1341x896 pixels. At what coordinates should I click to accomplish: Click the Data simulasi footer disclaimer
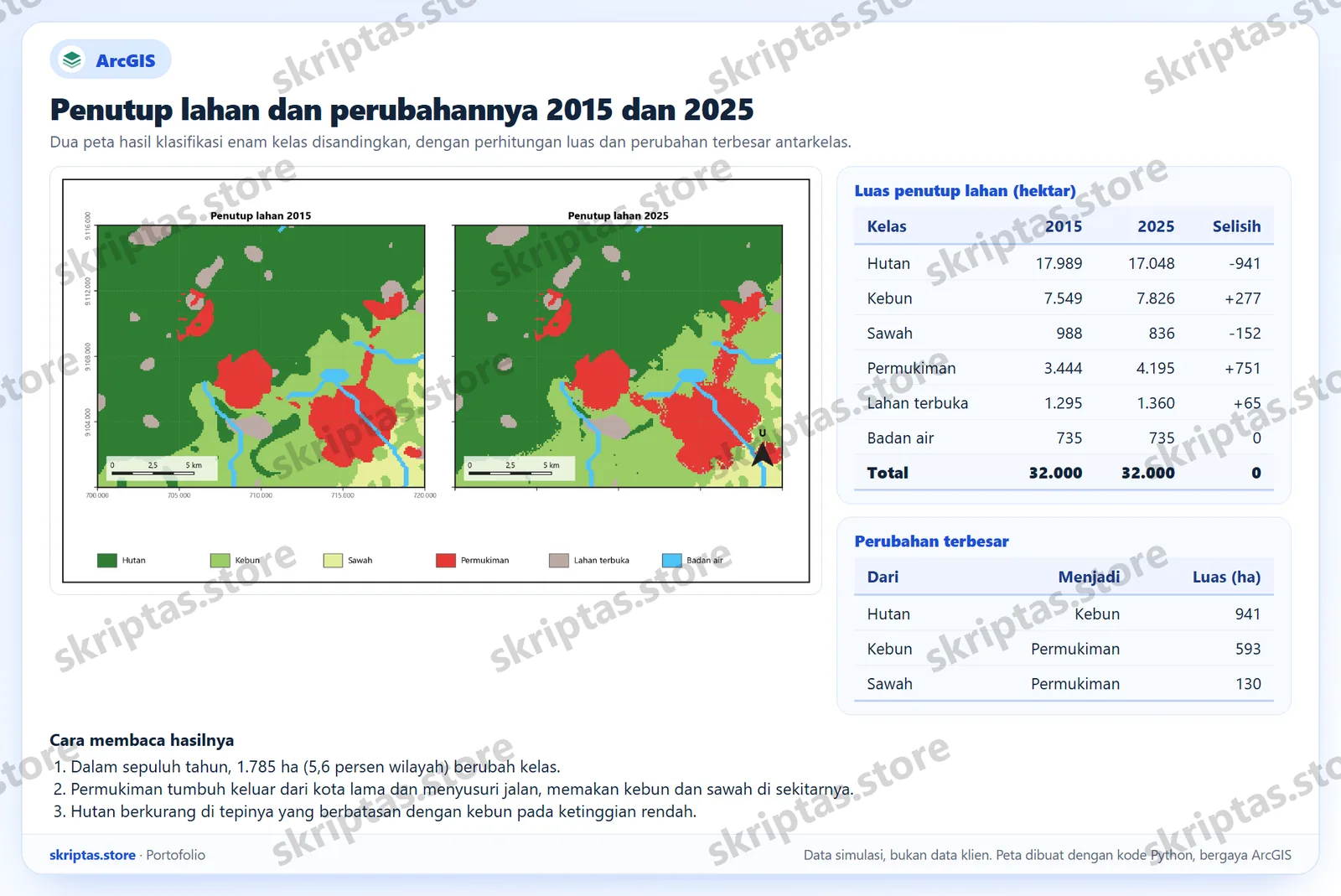[1047, 855]
